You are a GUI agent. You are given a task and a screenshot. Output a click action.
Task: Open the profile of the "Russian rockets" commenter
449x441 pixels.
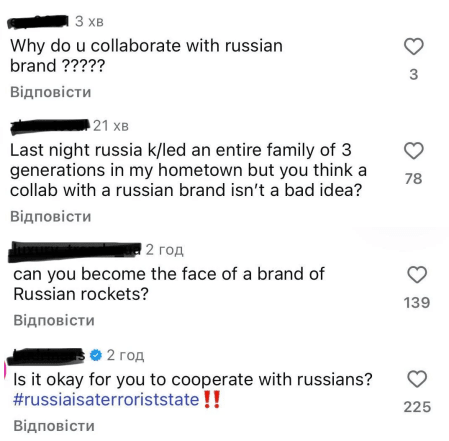(75, 250)
